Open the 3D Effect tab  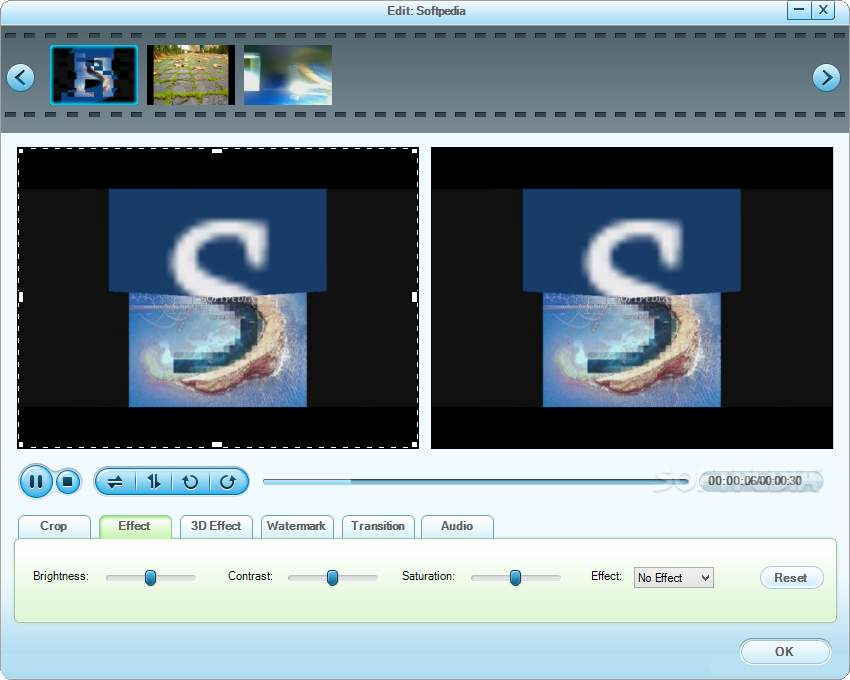216,526
